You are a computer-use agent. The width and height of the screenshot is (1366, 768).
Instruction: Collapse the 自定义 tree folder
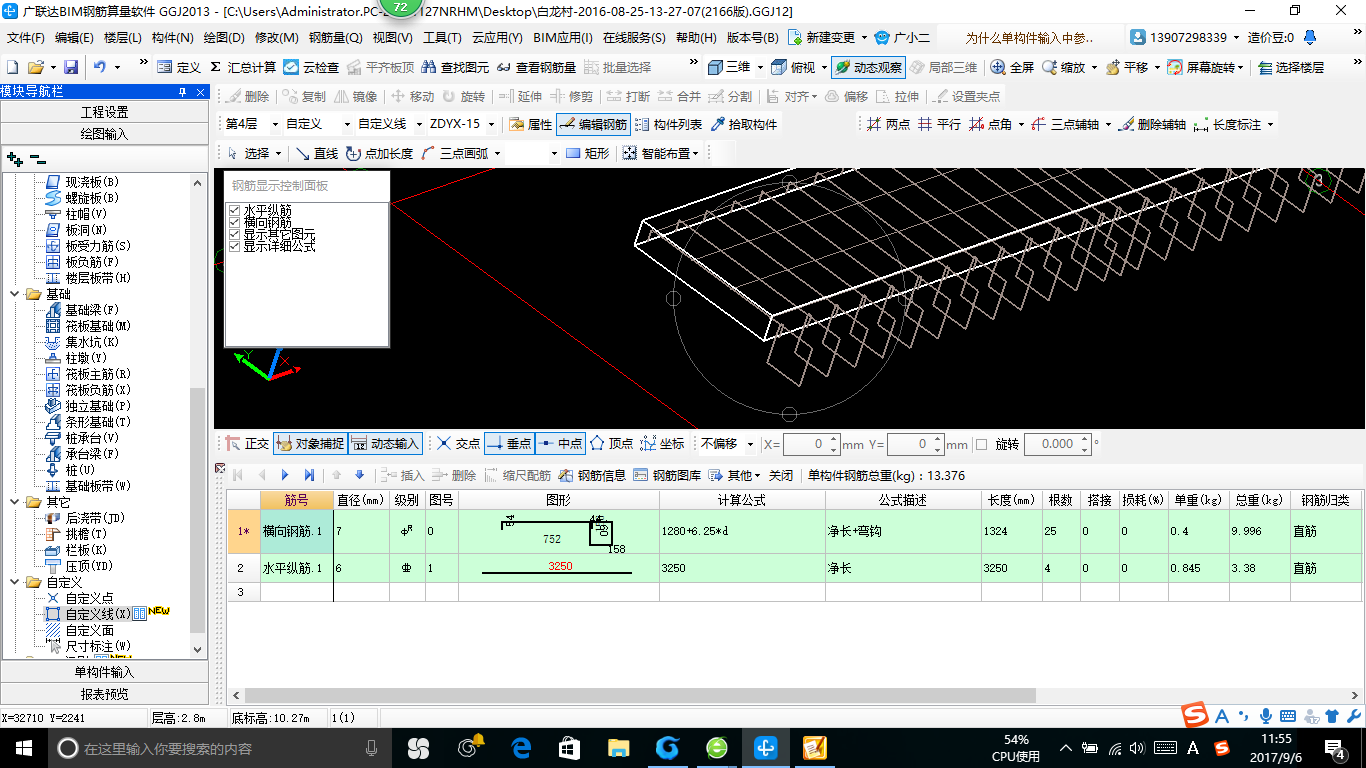(x=16, y=582)
